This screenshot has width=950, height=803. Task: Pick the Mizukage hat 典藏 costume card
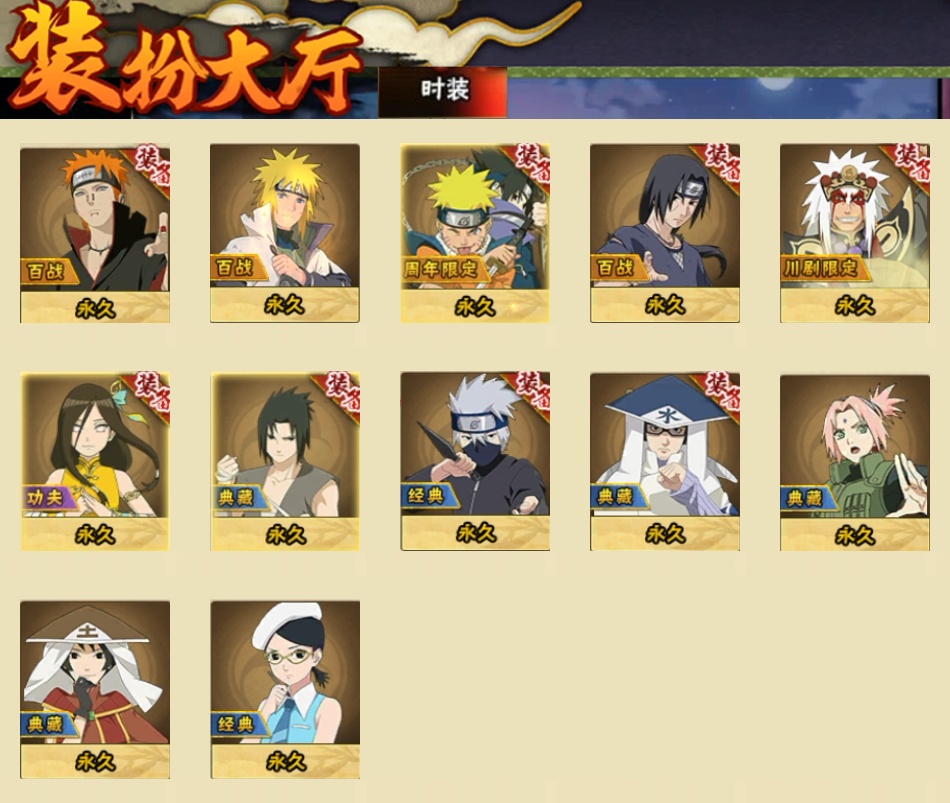click(665, 462)
